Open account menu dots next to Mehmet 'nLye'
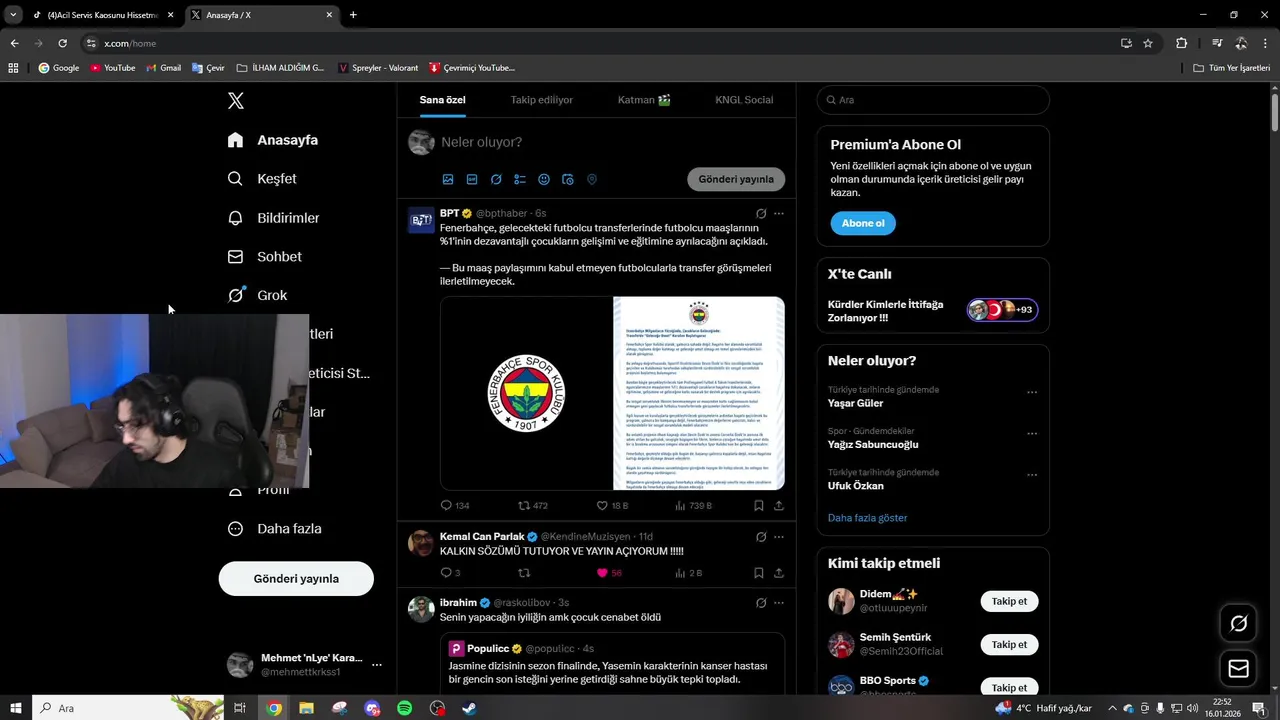The height and width of the screenshot is (720, 1280). pyautogui.click(x=377, y=665)
